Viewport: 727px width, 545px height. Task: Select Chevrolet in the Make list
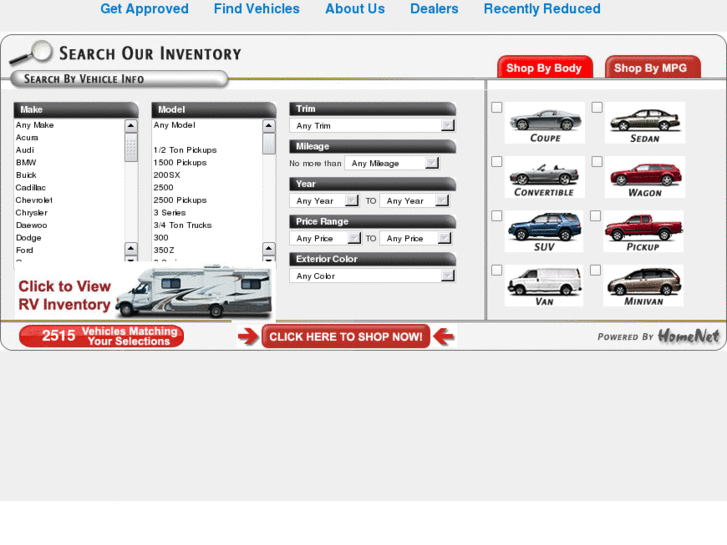click(x=34, y=200)
